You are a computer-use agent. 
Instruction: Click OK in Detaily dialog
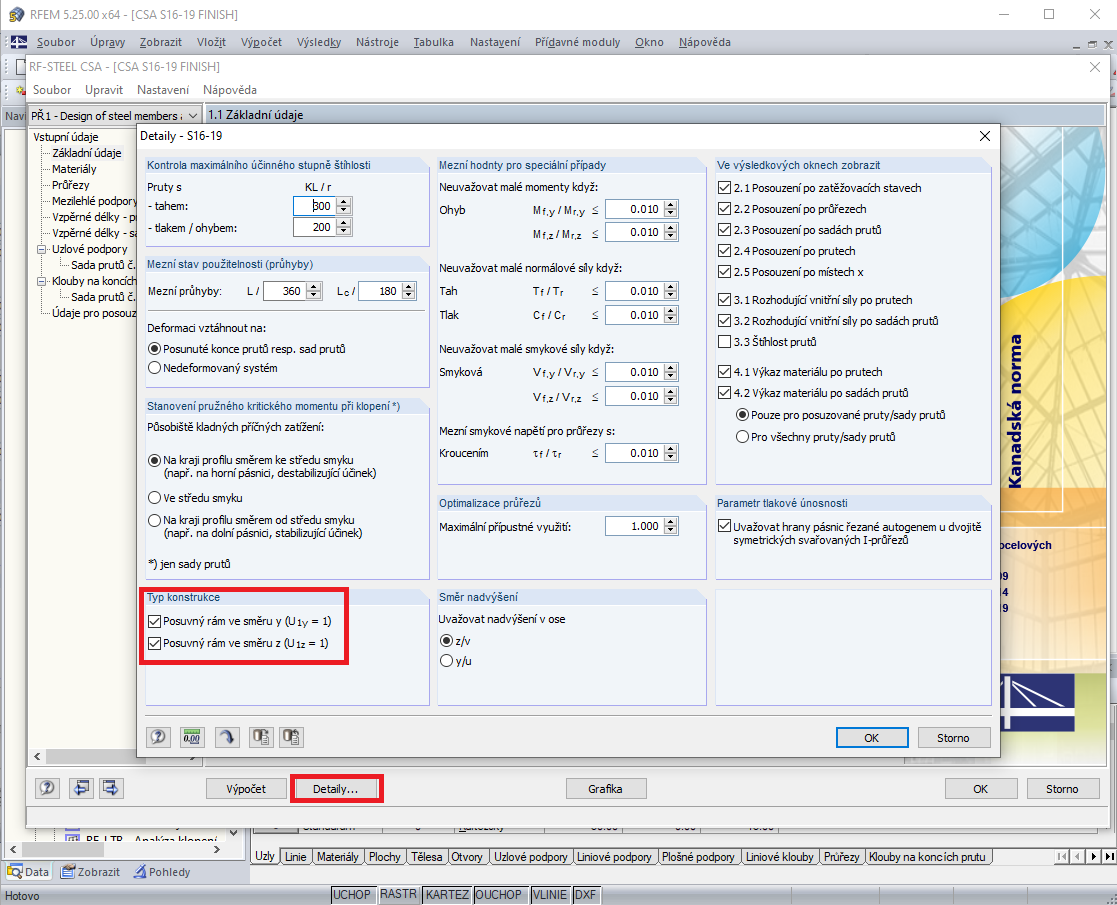point(872,738)
